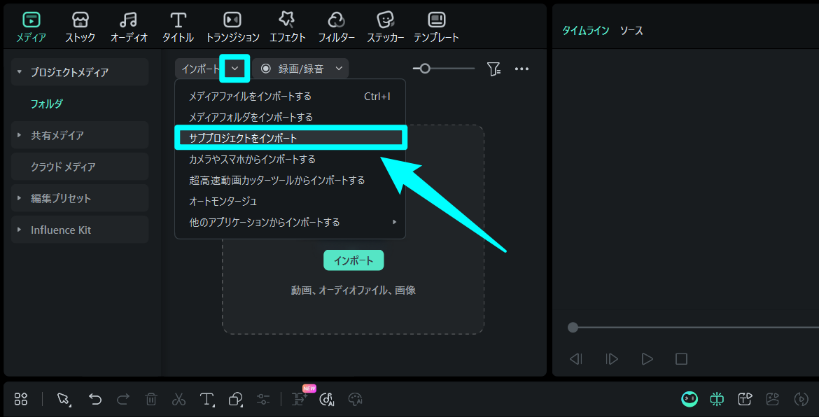Open the media filter icon

[493, 68]
